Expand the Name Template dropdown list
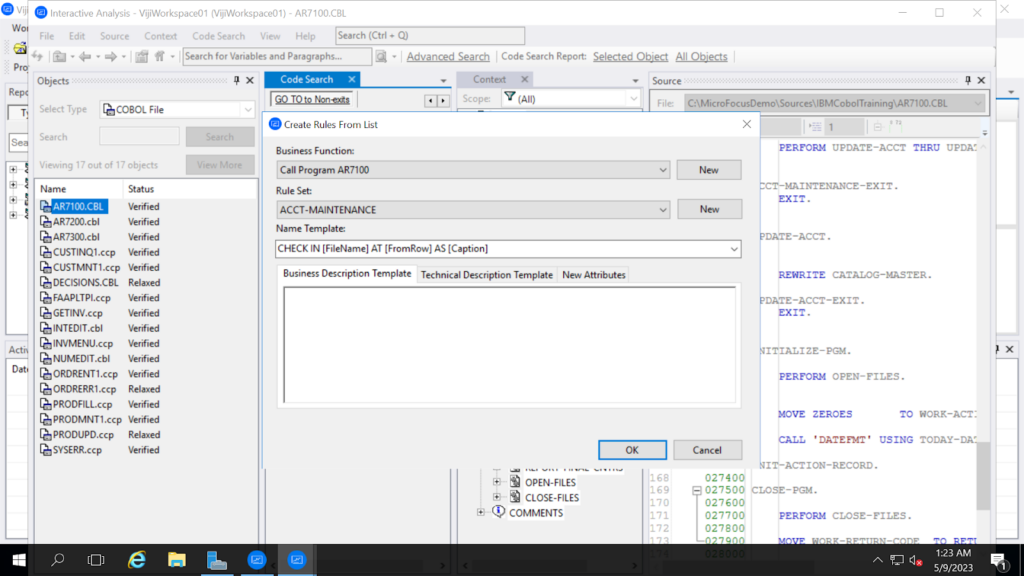 click(x=734, y=249)
